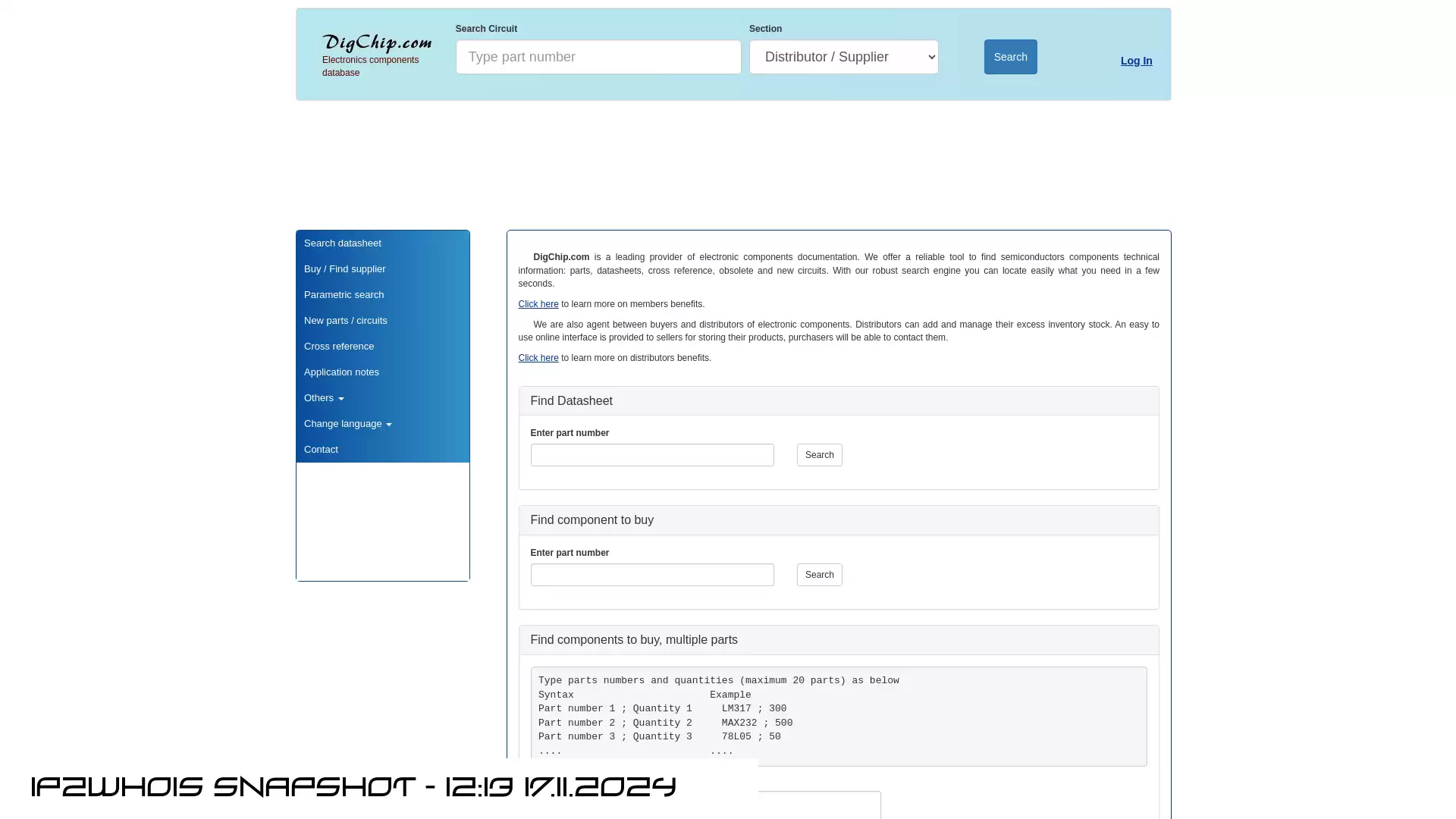Screen dimensions: 1456x819
Task: Select Cross reference menu item
Action: click(382, 347)
